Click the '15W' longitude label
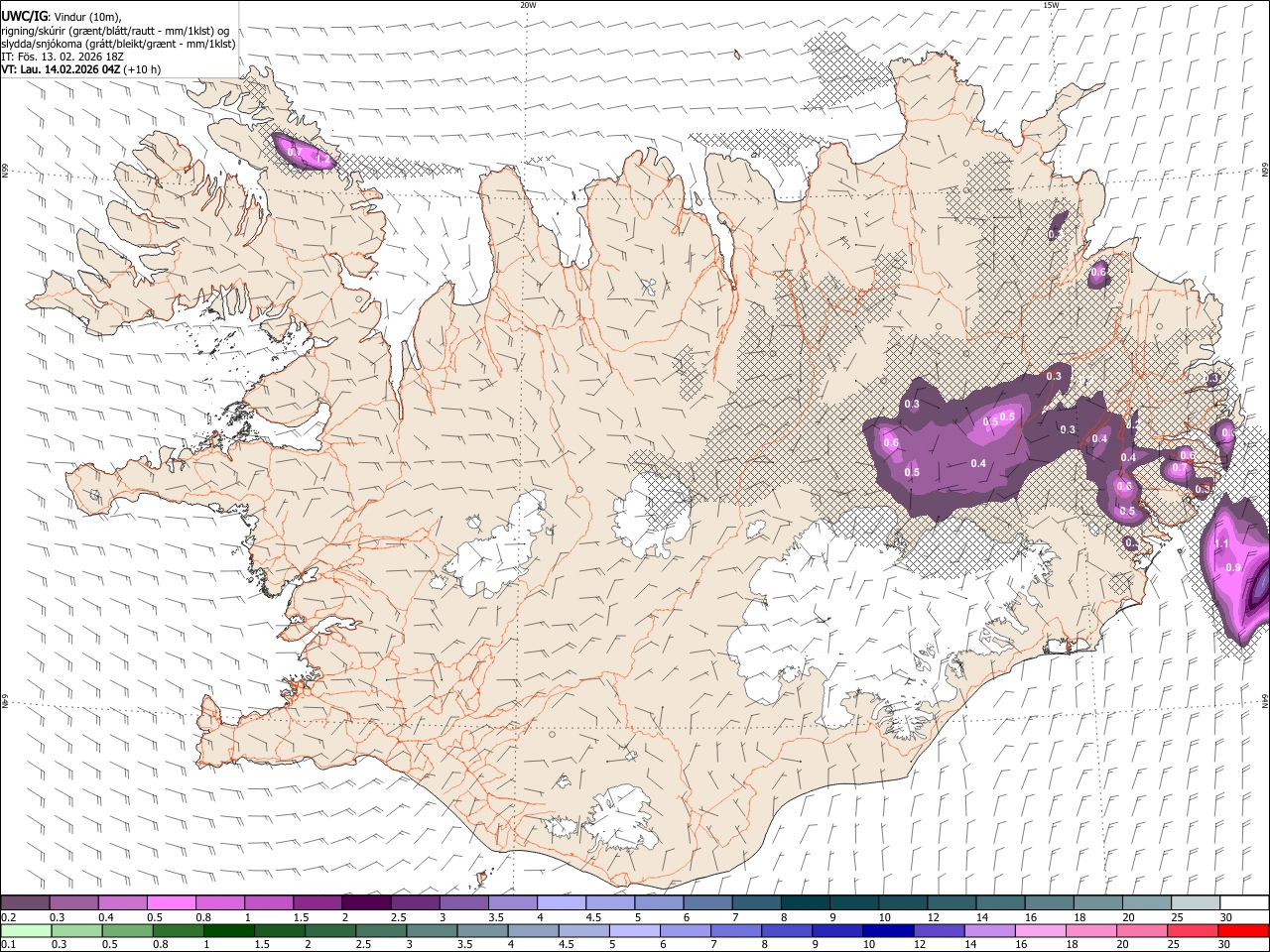Screen dimensions: 1270x952 1051,5
